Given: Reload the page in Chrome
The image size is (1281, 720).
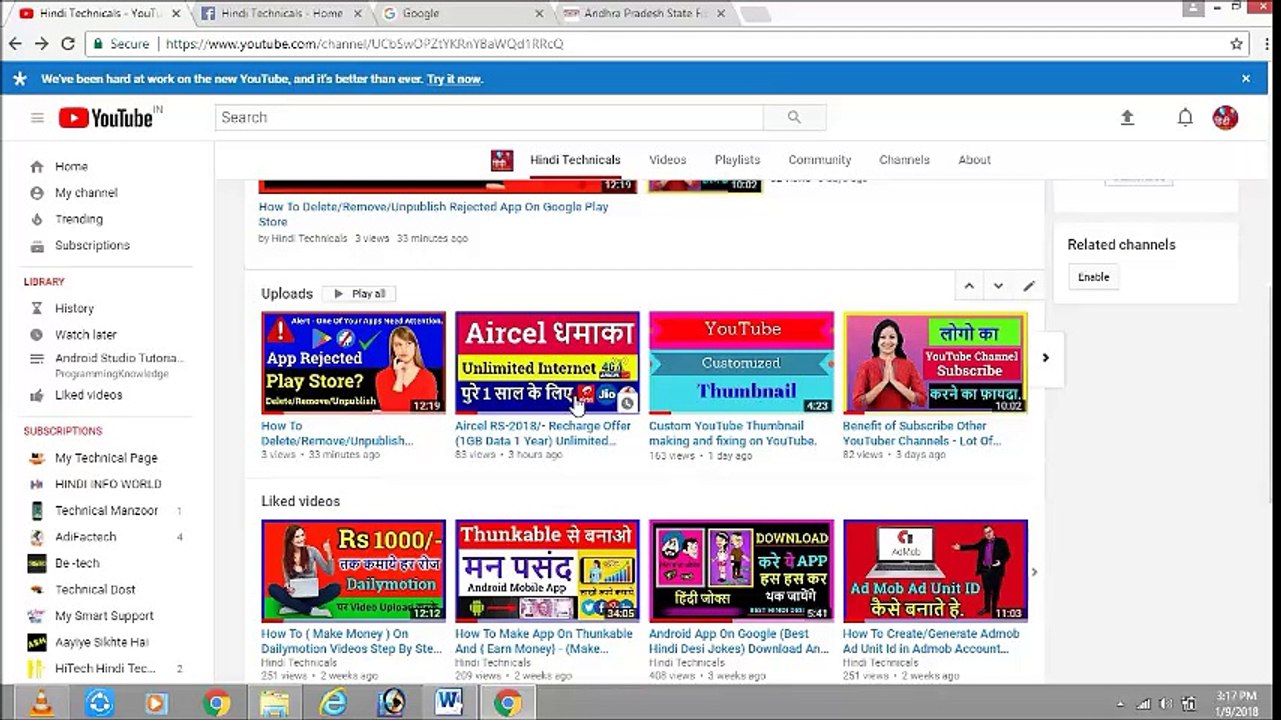Looking at the screenshot, I should click(68, 44).
